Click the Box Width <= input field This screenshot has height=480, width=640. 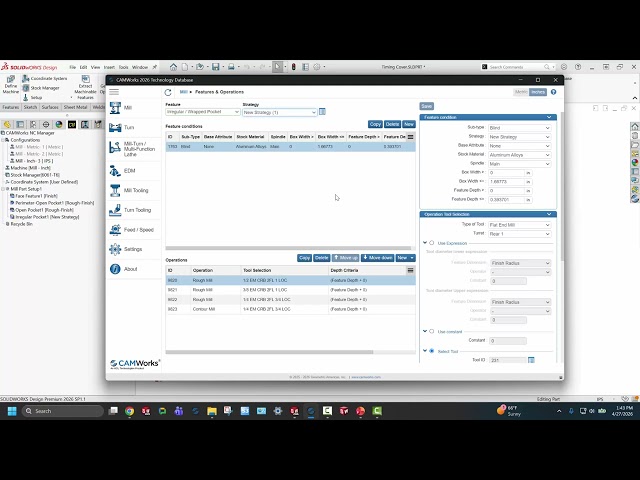(x=506, y=182)
